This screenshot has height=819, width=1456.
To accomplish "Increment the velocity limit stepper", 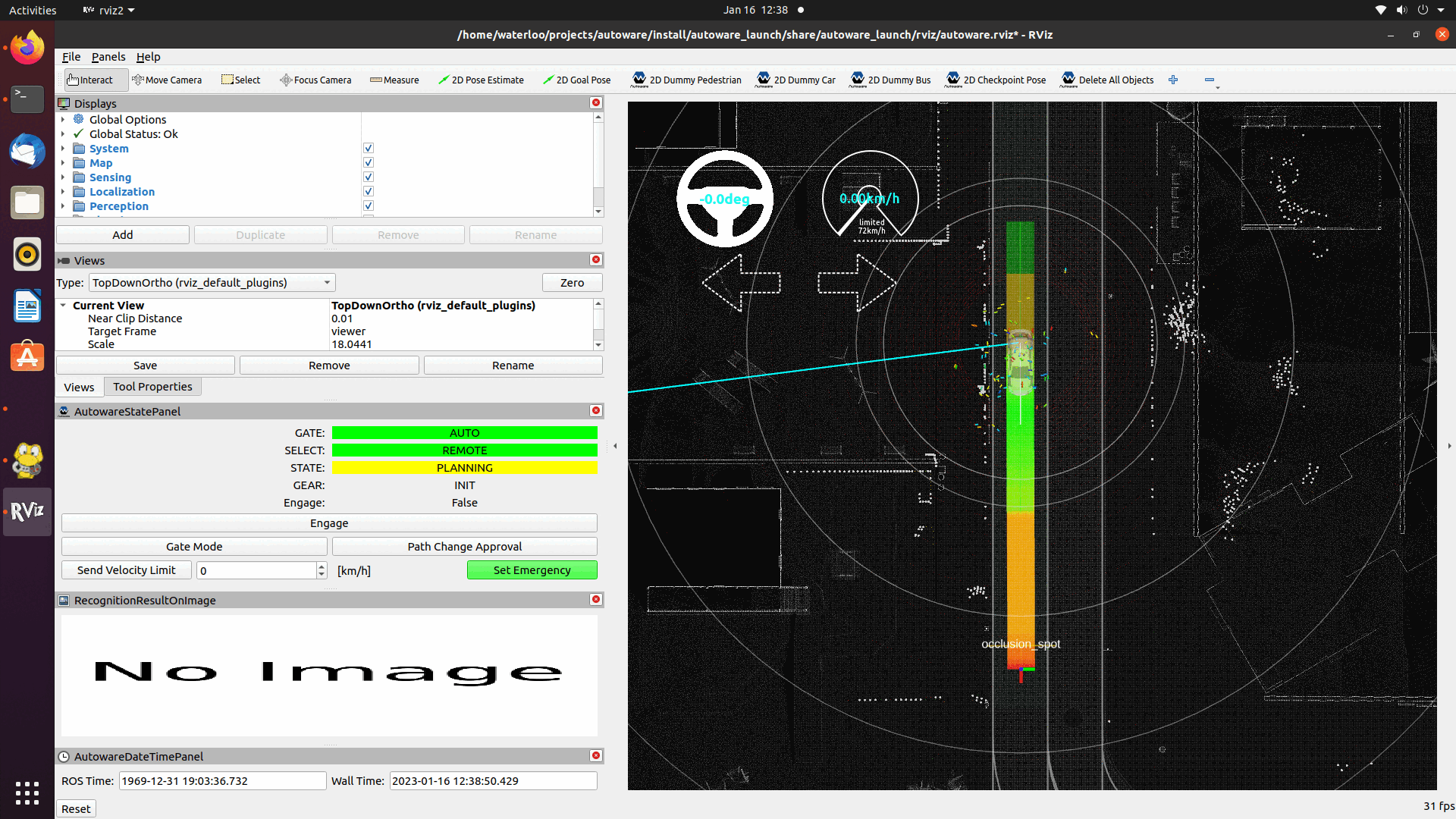I will [321, 566].
